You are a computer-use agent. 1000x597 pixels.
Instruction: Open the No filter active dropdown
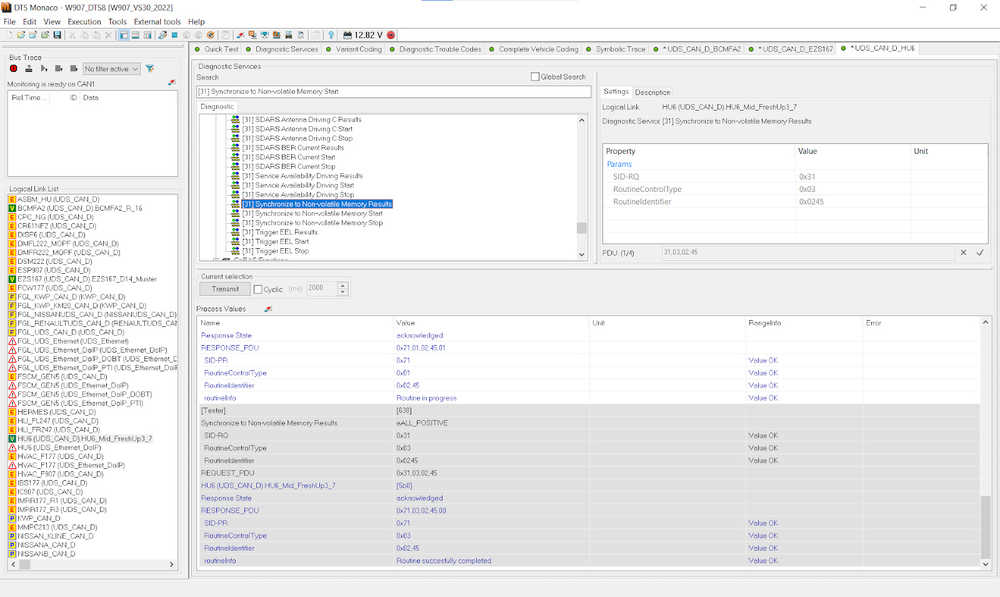pos(112,69)
